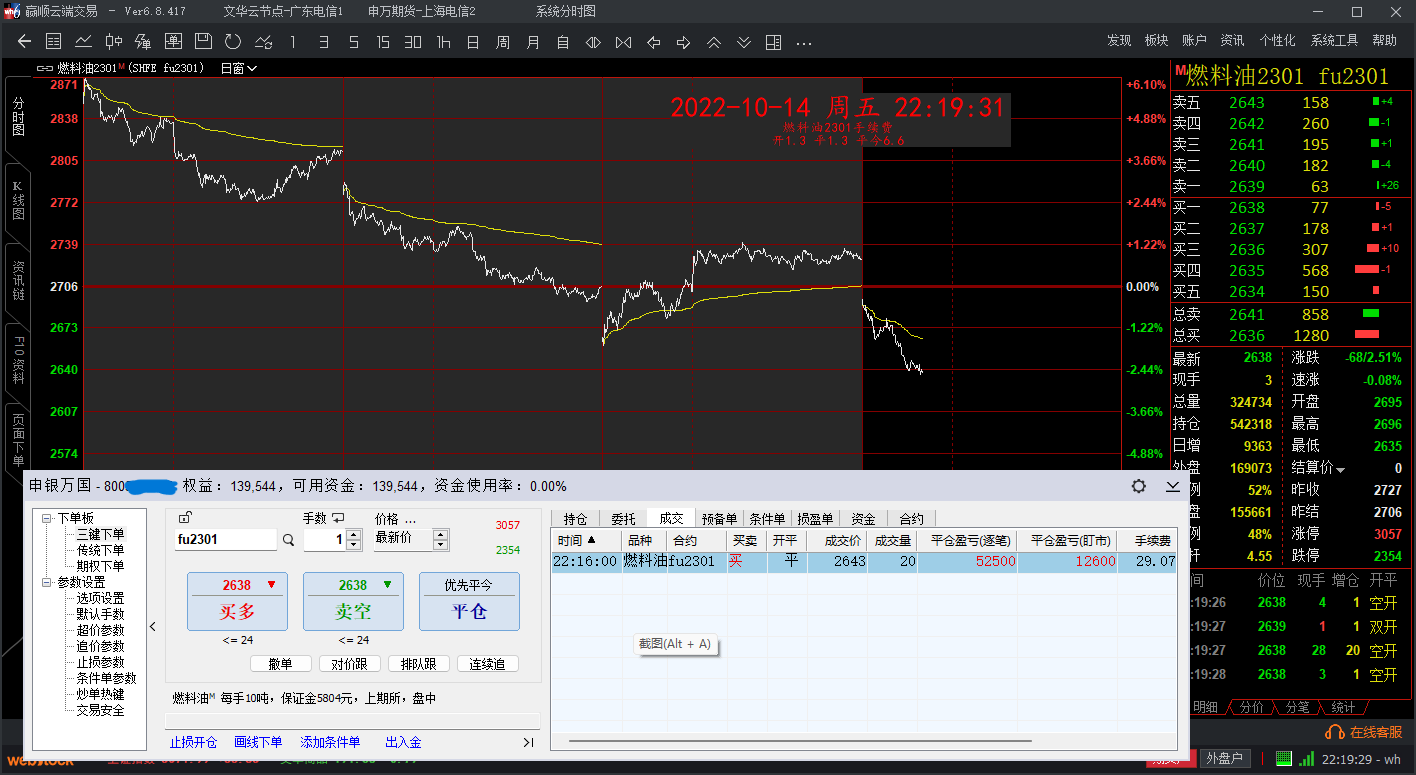Click the 卖空 sell short button
The width and height of the screenshot is (1416, 775).
353,601
